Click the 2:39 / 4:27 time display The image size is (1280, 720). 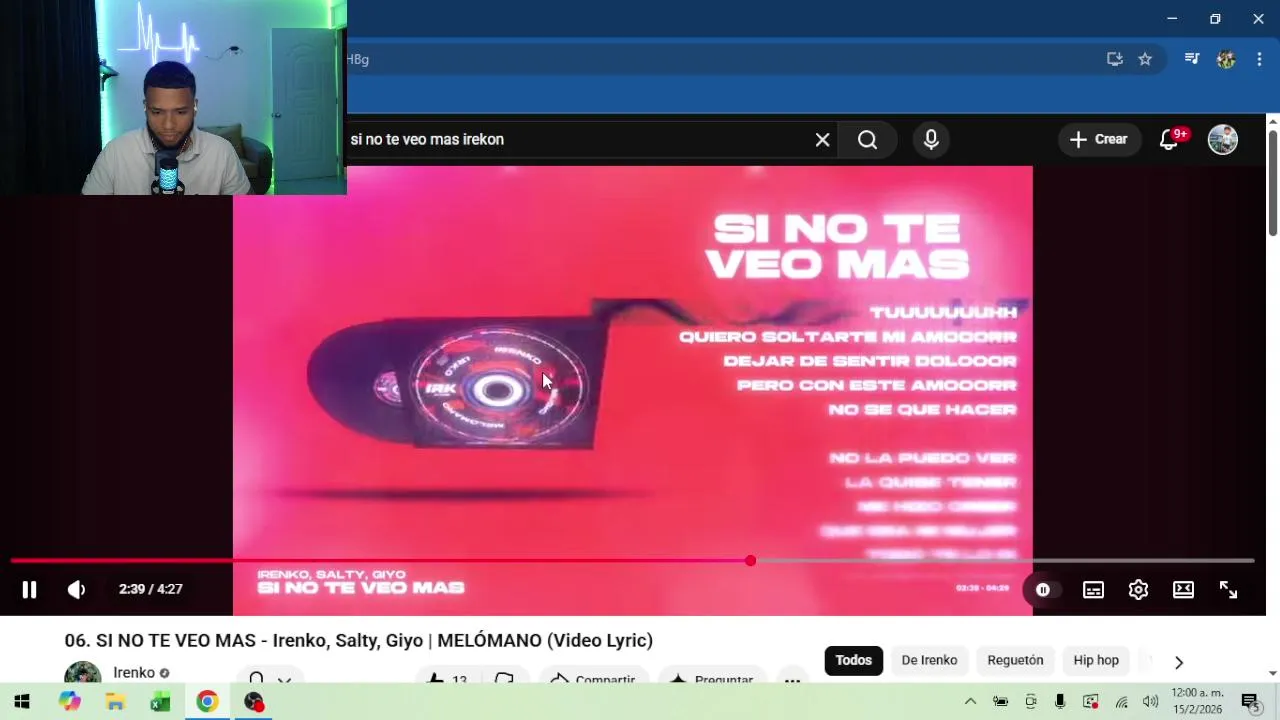tap(150, 590)
